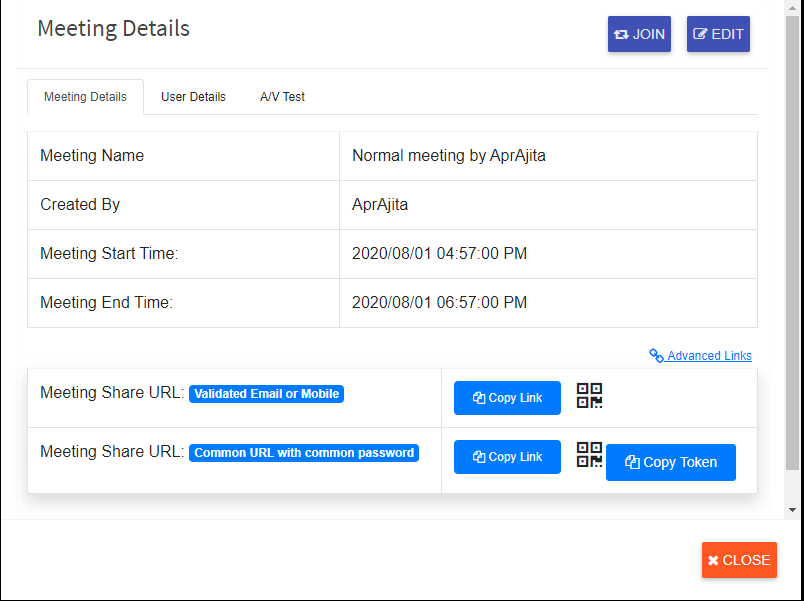Show QR code for Validated Email or Mobile URL
Viewport: 804px width, 601px height.
click(589, 395)
